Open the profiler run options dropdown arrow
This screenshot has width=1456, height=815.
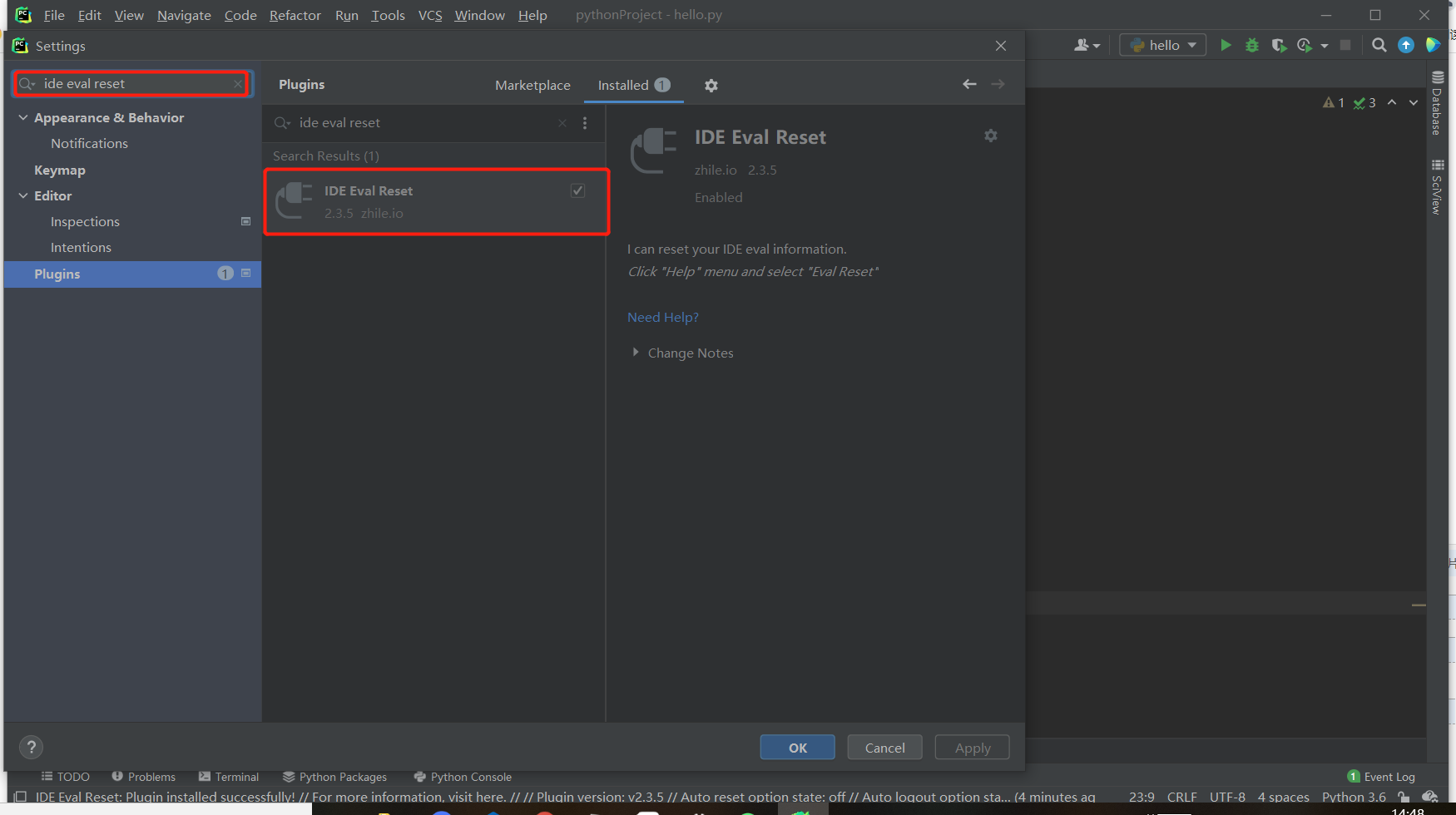1324,46
